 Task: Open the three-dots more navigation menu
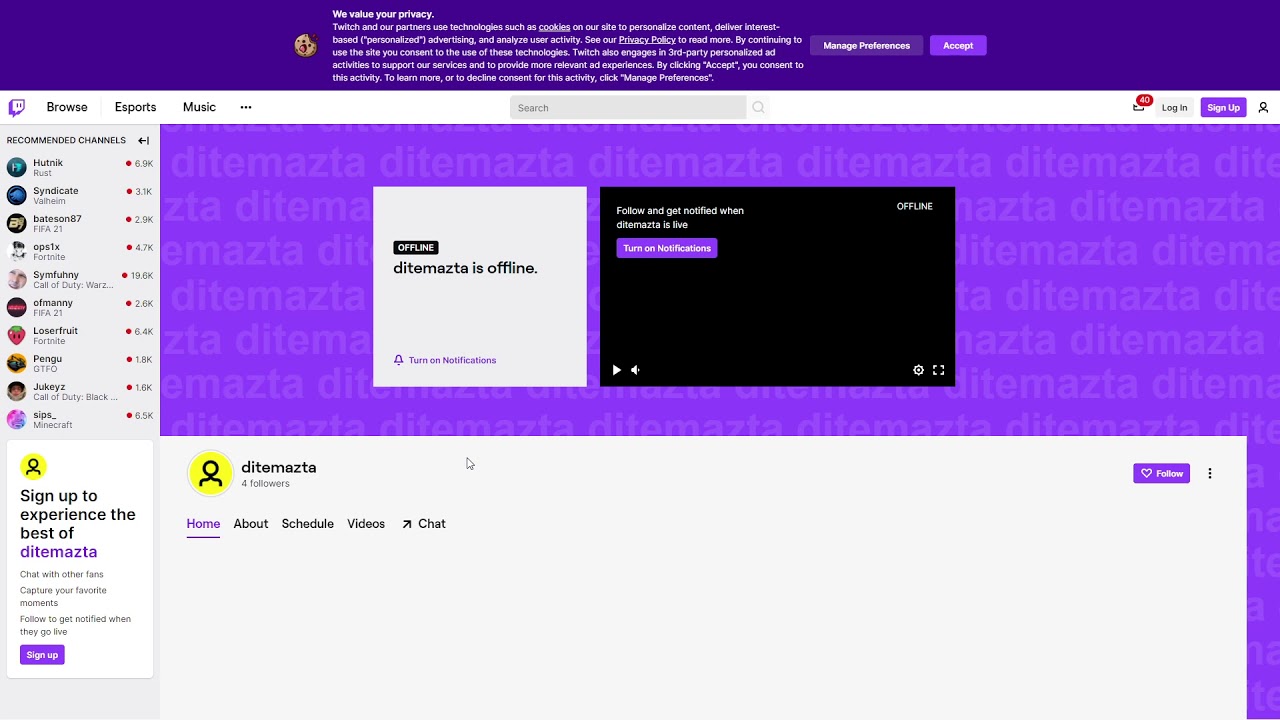coord(246,107)
